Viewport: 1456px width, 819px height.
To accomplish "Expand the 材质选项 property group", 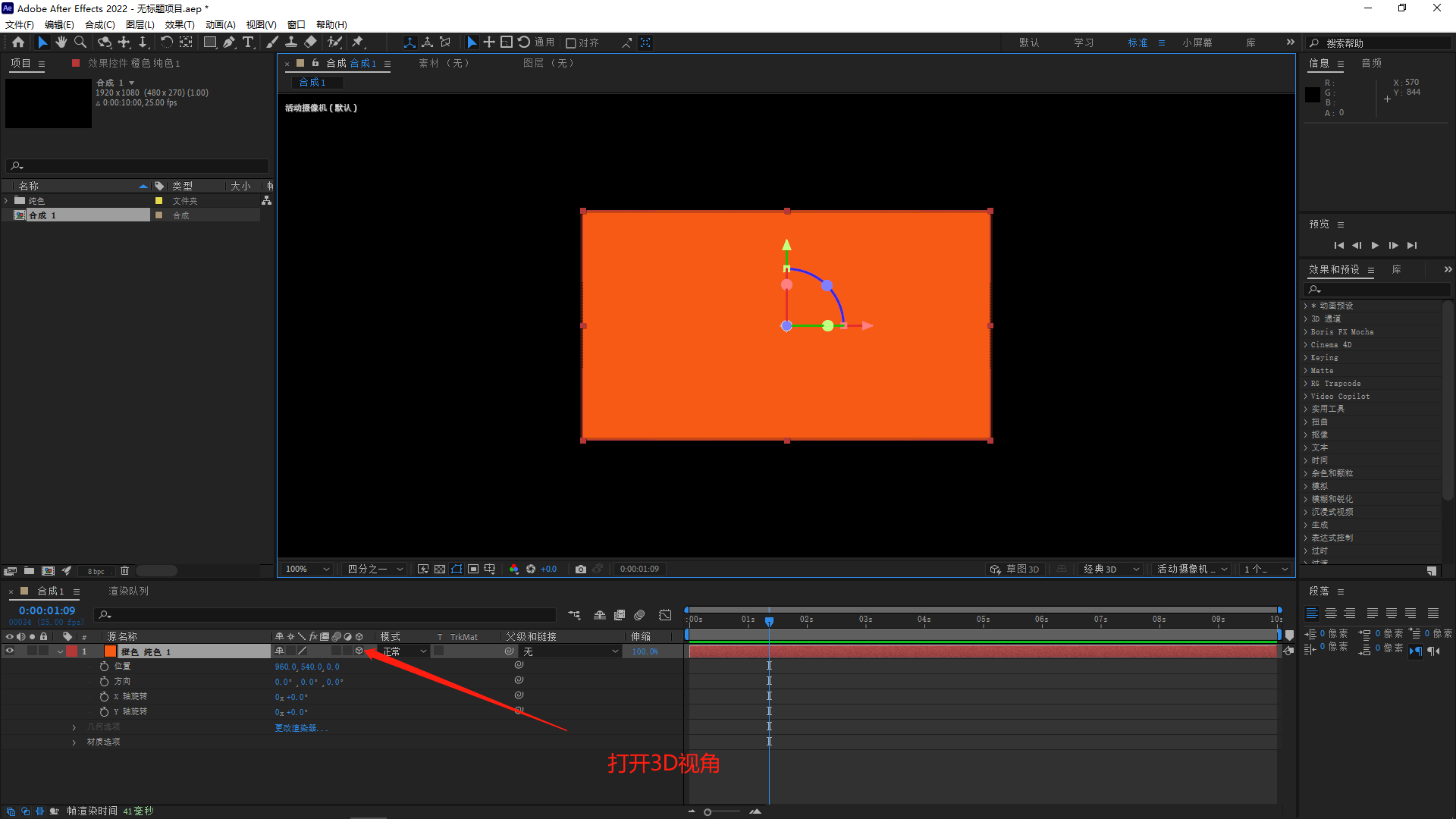I will 74,742.
